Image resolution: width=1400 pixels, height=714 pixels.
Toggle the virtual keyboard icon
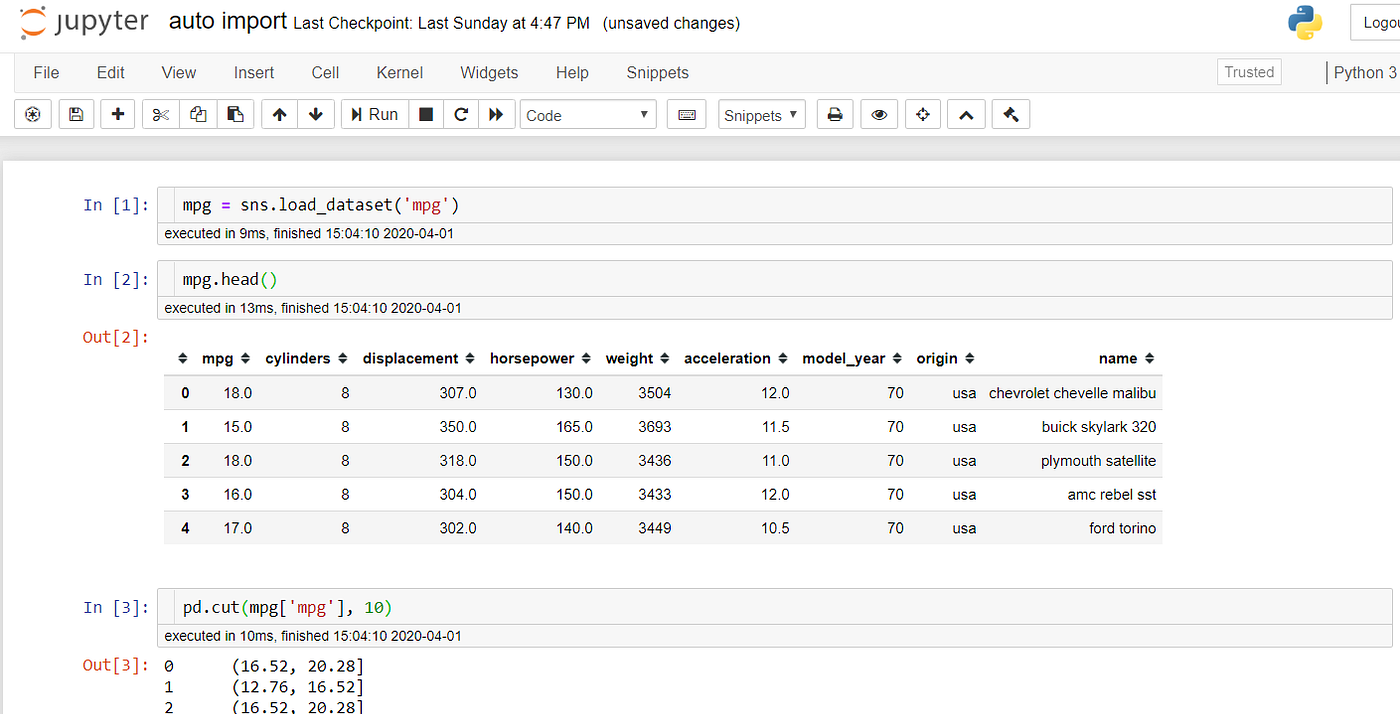click(x=686, y=114)
